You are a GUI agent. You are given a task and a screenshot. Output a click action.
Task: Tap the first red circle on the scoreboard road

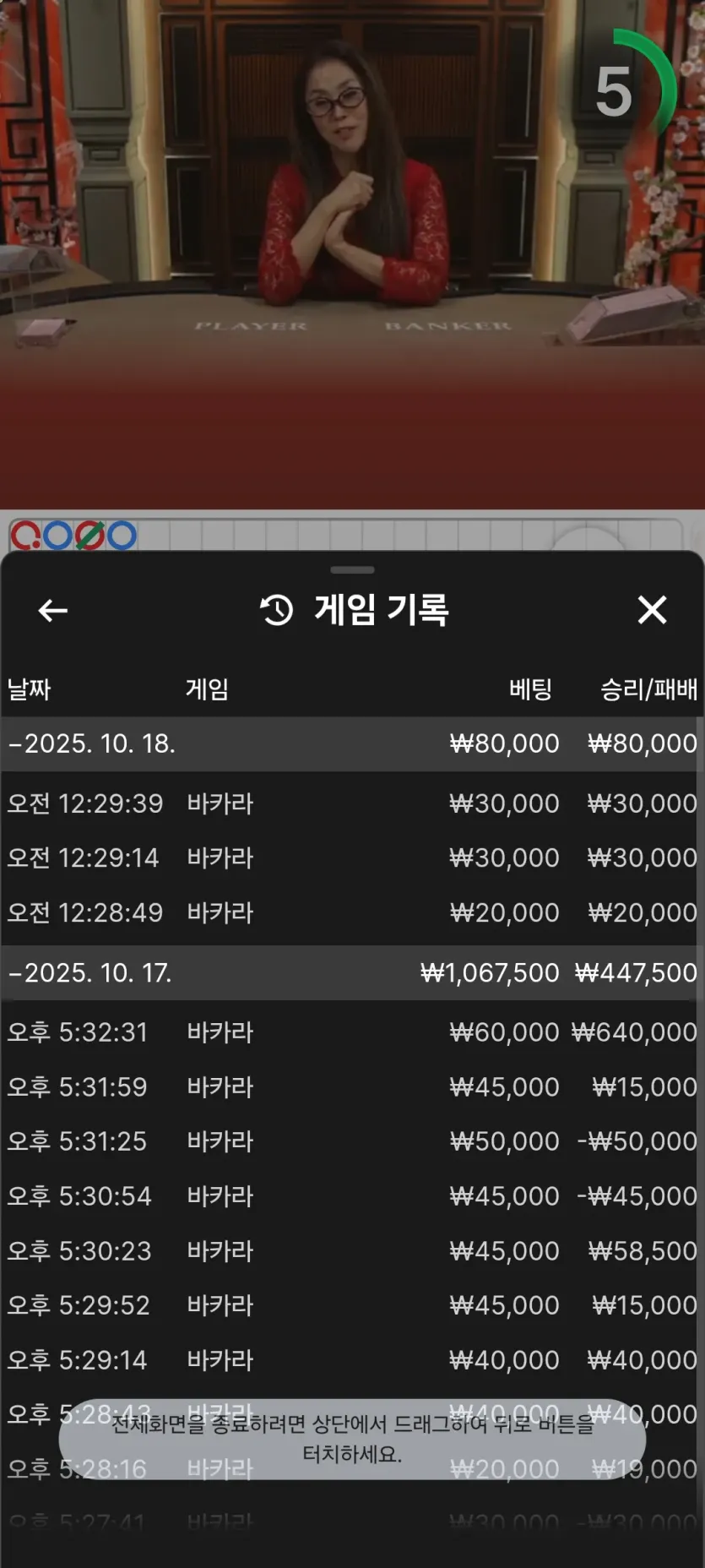[x=25, y=536]
